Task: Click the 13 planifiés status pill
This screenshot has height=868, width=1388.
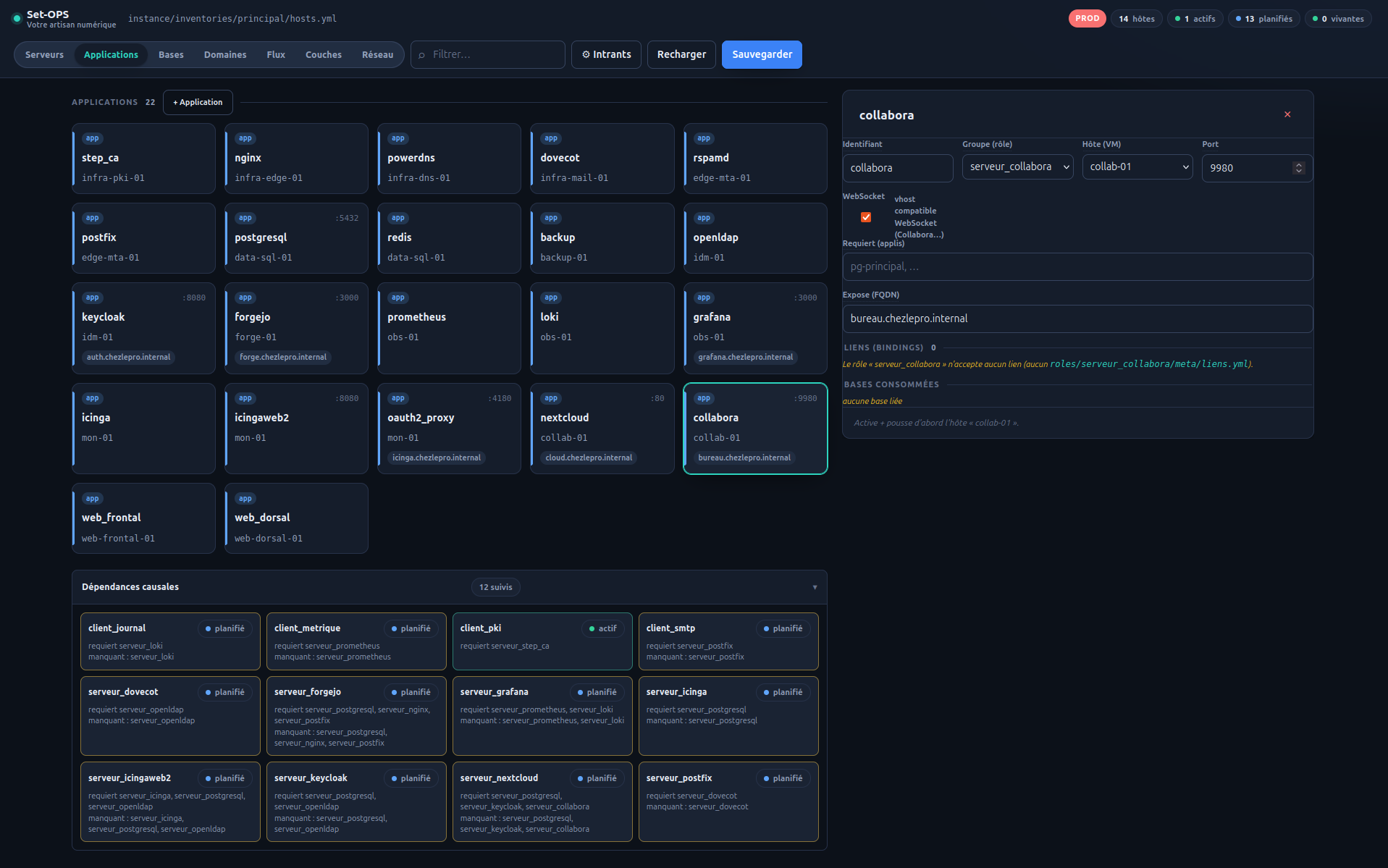Action: 1264,19
